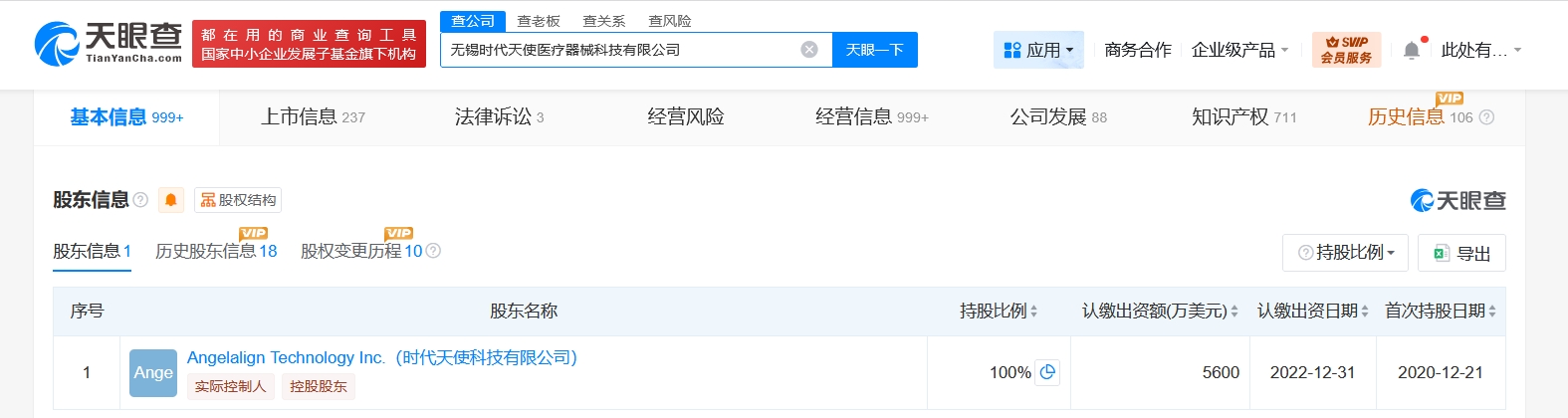Clear the search box text
Image resolution: width=1568 pixels, height=418 pixels.
(809, 50)
